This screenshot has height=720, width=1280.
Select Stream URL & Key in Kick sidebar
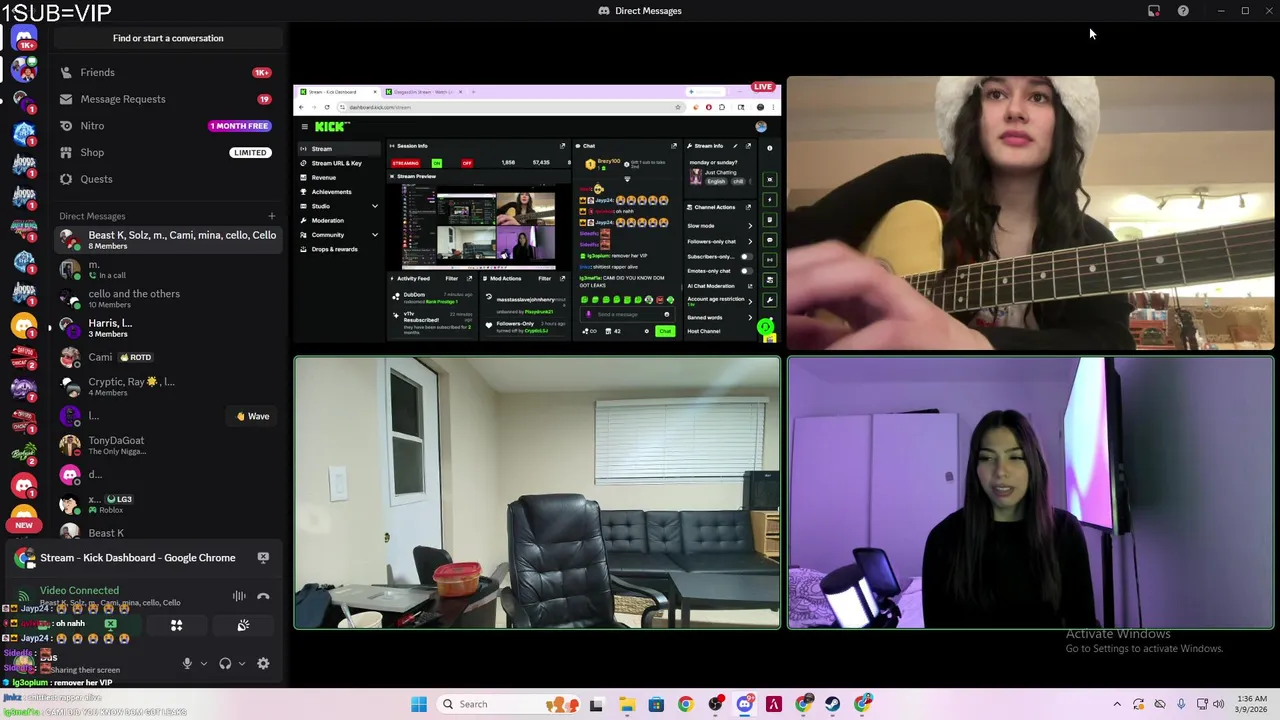337,163
